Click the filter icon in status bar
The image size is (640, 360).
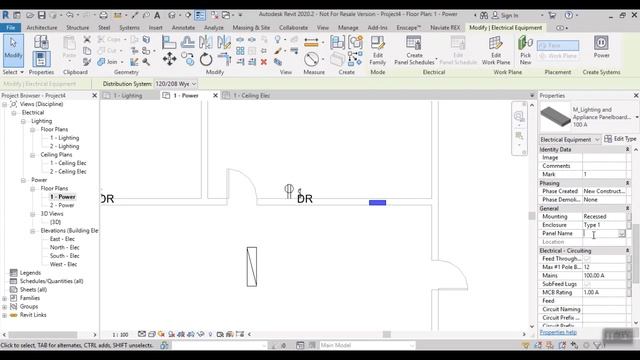(x=598, y=345)
